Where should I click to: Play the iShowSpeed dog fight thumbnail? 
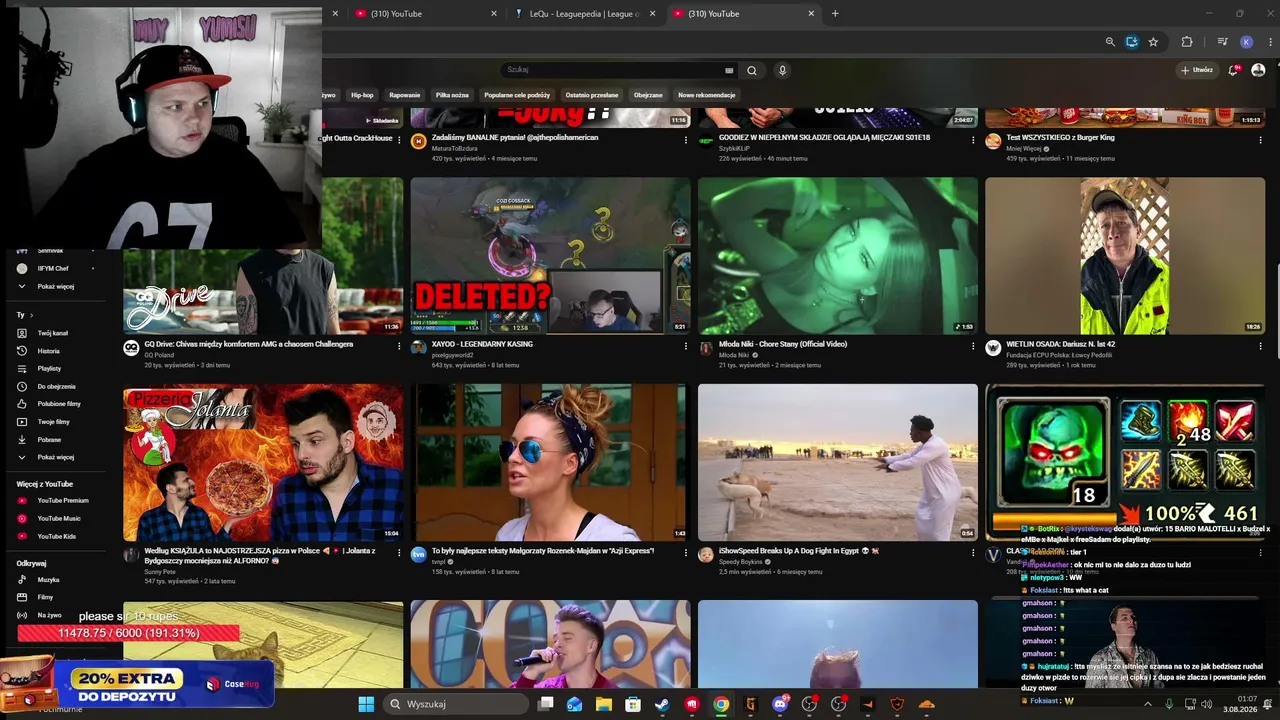click(838, 463)
